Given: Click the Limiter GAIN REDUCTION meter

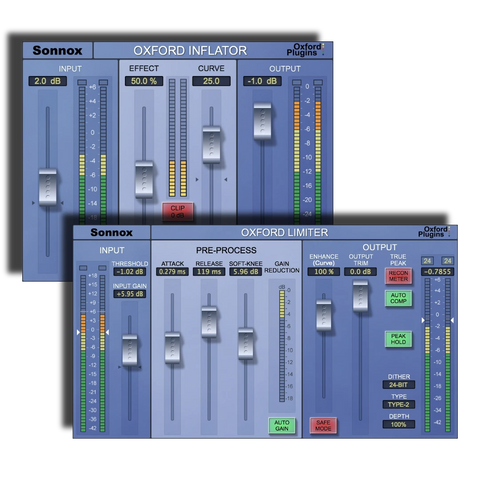Looking at the screenshot, I should pyautogui.click(x=282, y=346).
